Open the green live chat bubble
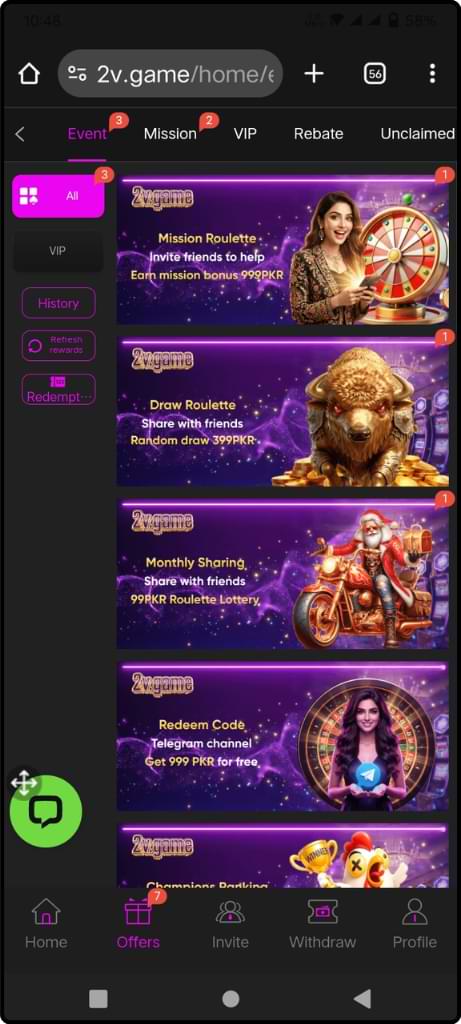This screenshot has height=1024, width=461. tap(46, 811)
